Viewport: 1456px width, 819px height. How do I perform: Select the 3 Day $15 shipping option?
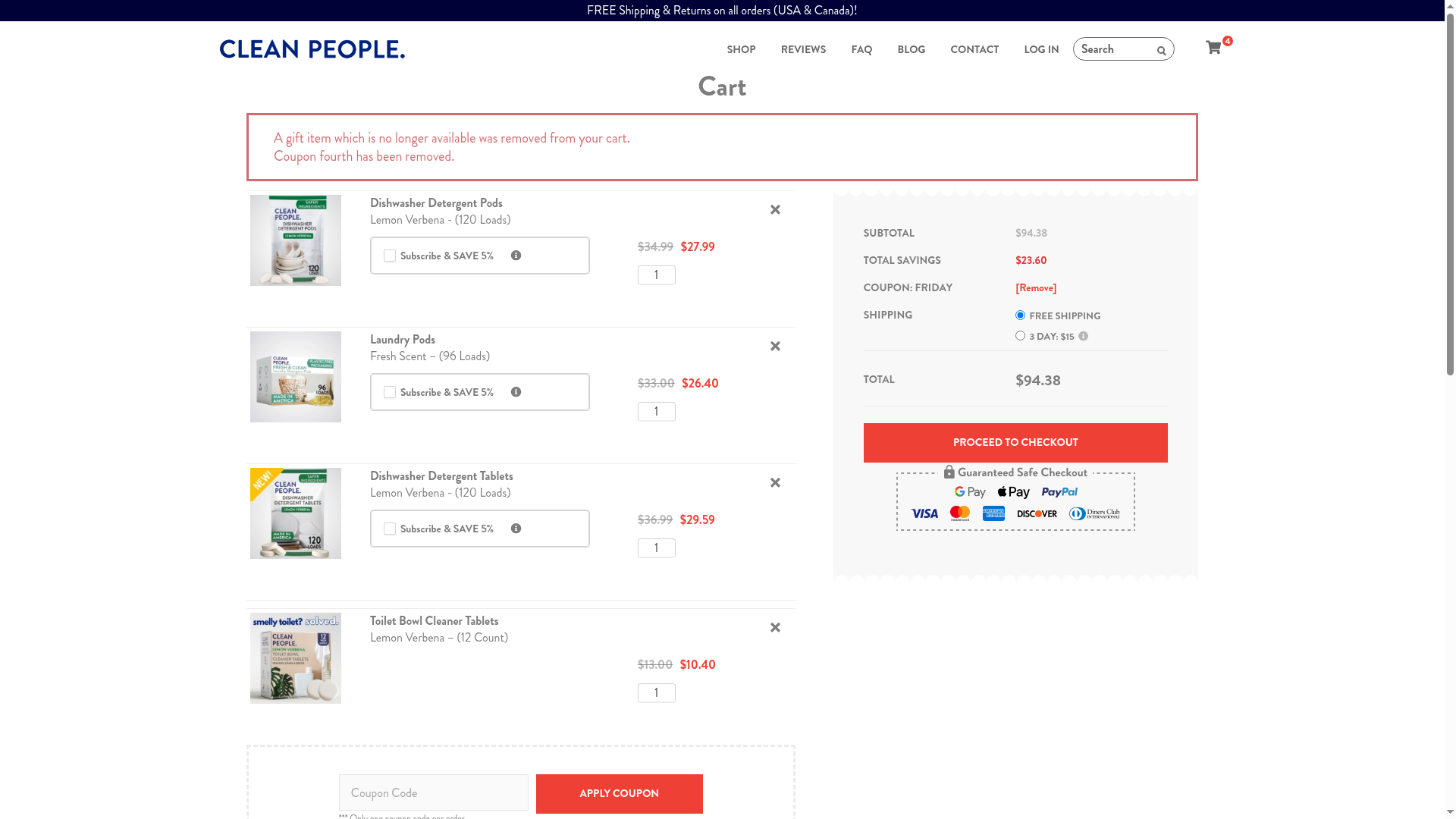(x=1020, y=335)
